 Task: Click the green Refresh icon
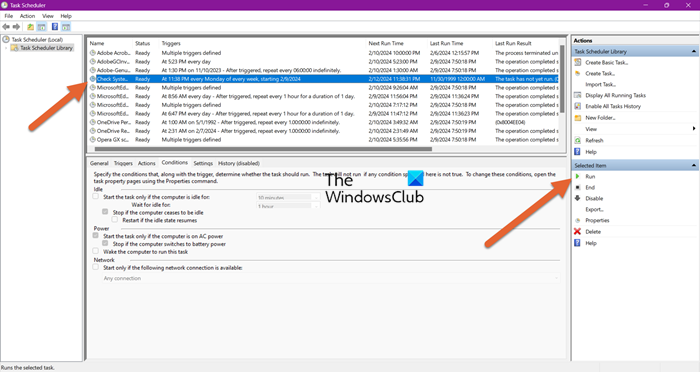point(578,140)
